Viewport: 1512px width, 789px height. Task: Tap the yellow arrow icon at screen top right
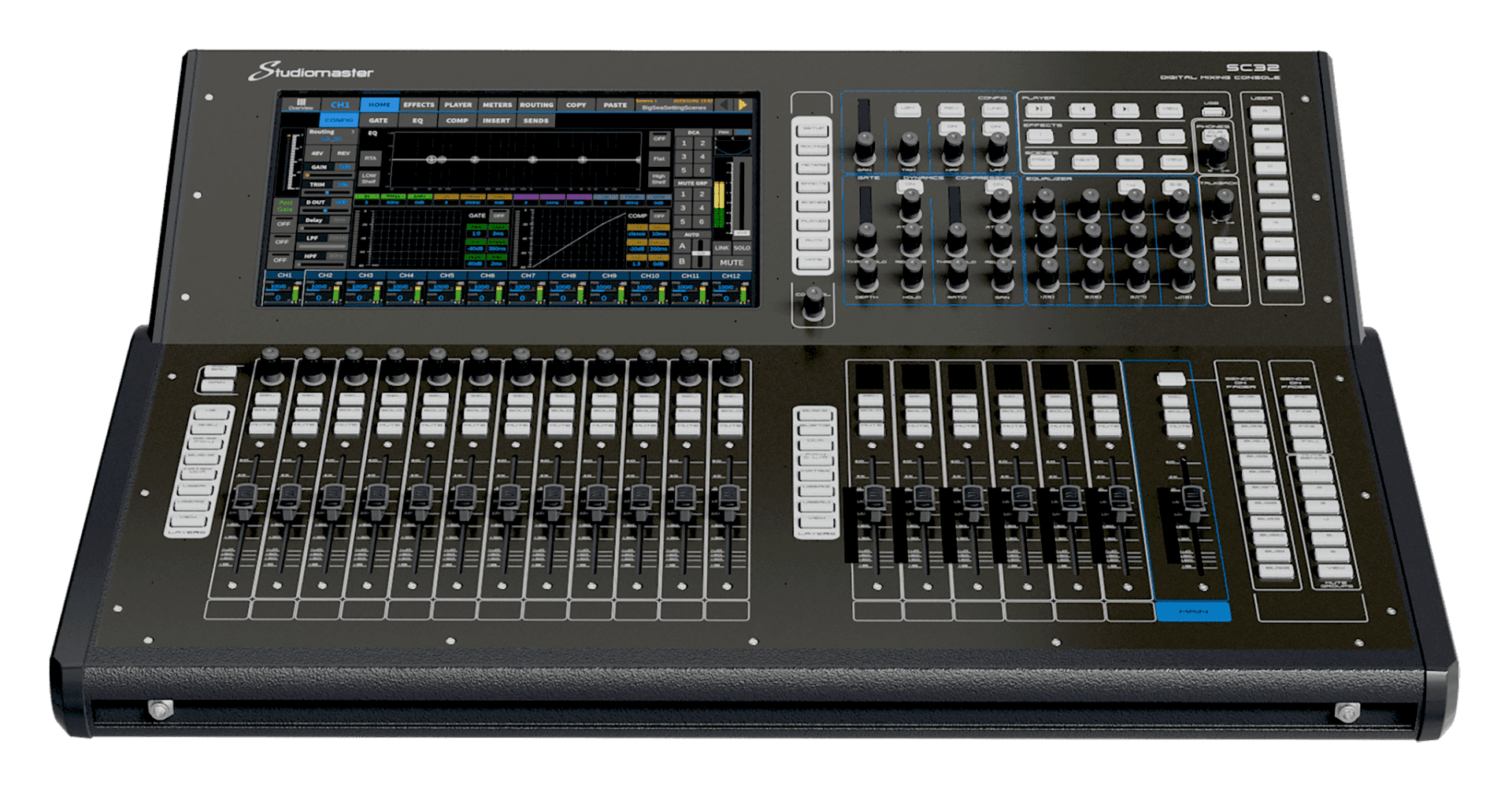click(x=742, y=105)
